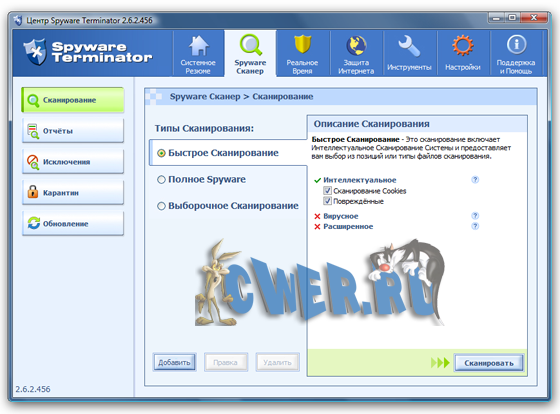Click the green triple-arrow beside Сканировать
Screen dimensions: 560x414
pyautogui.click(x=440, y=363)
